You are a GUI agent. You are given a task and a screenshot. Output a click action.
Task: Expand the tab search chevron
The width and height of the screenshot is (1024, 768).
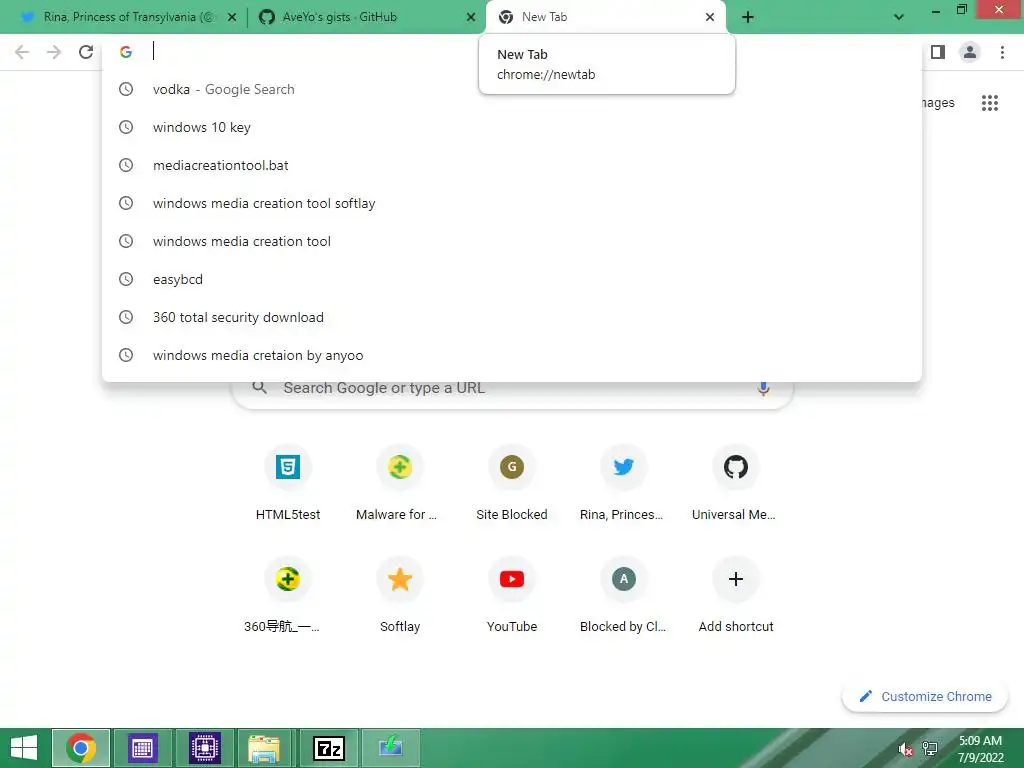coord(899,17)
